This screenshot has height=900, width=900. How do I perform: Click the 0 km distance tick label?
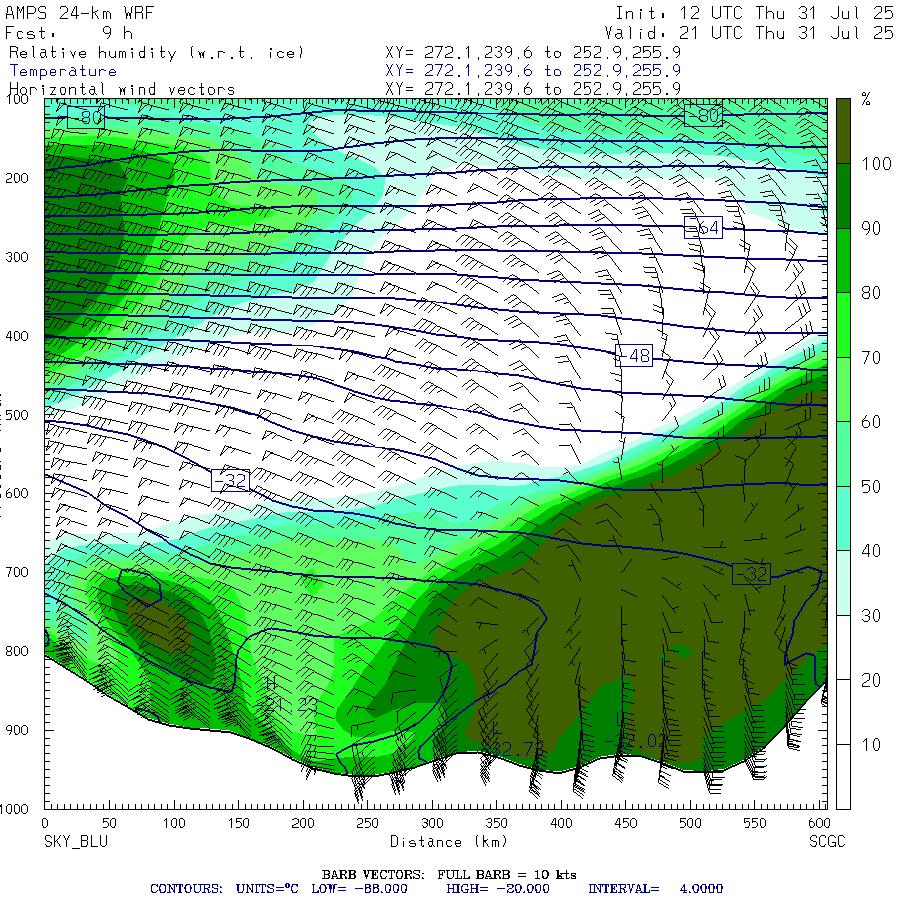point(45,823)
